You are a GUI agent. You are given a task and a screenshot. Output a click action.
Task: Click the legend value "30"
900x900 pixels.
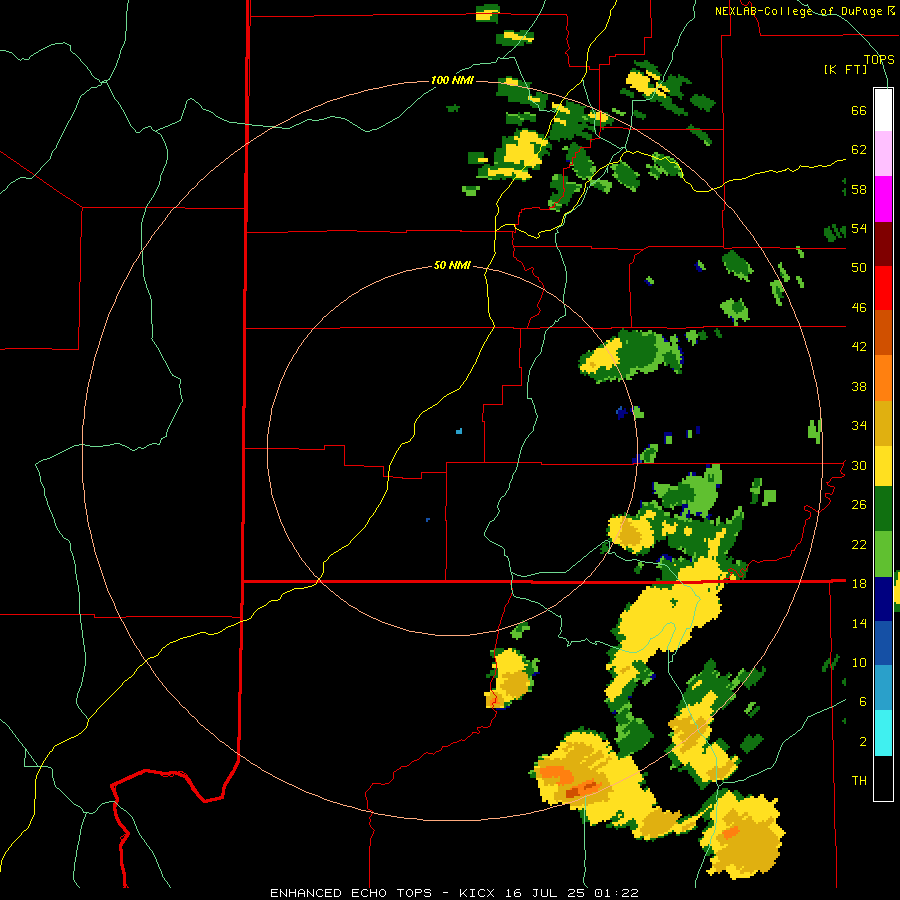tap(859, 465)
